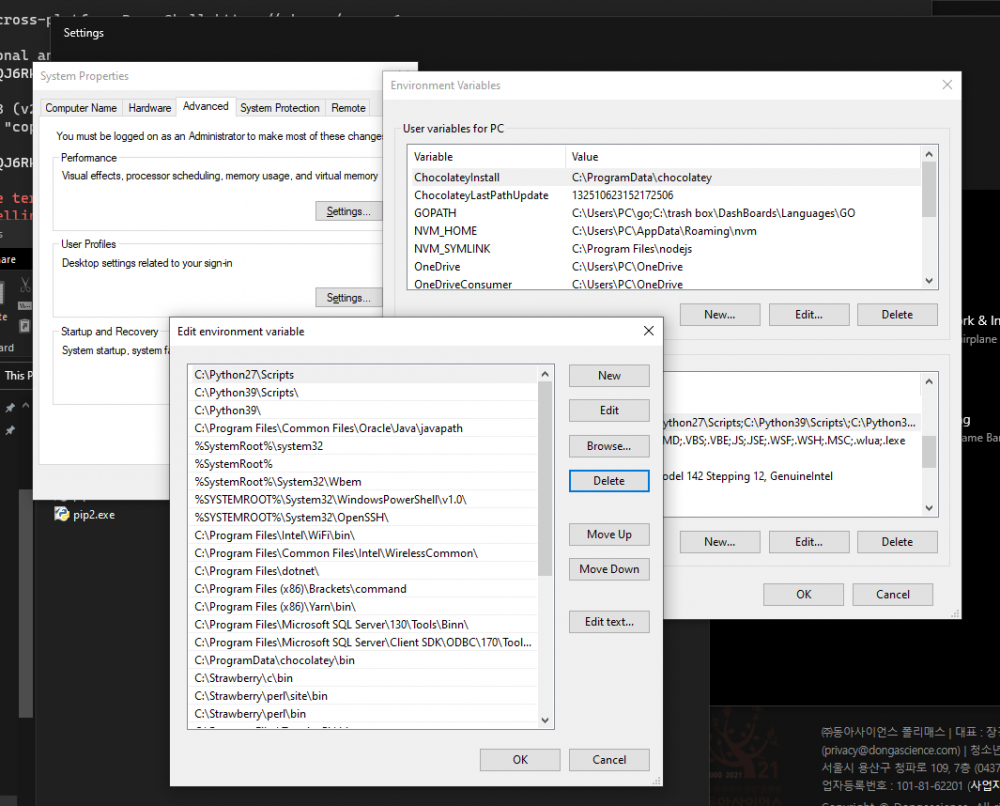Viewport: 1000px width, 806px height.
Task: Click Edit... under User variables for PC
Action: [x=809, y=314]
